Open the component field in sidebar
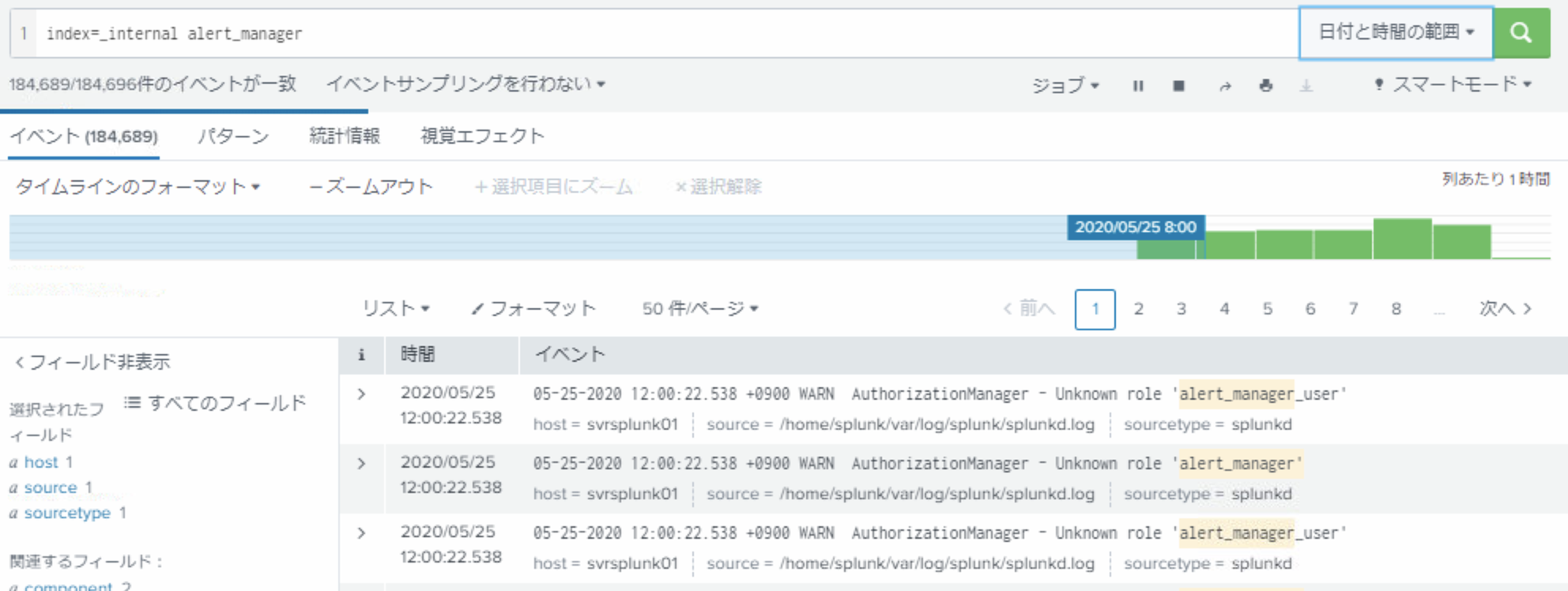The image size is (1568, 591). [x=69, y=585]
